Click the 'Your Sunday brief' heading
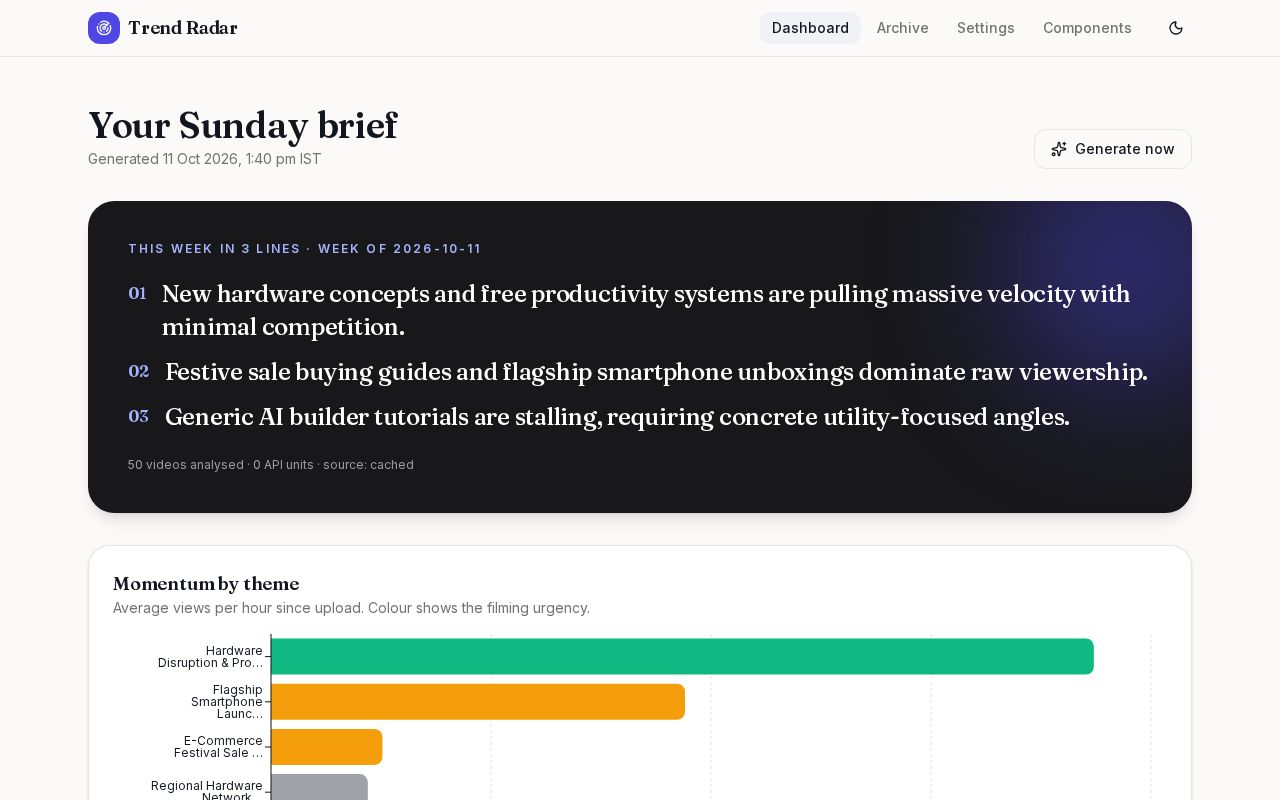The width and height of the screenshot is (1280, 800). point(243,126)
